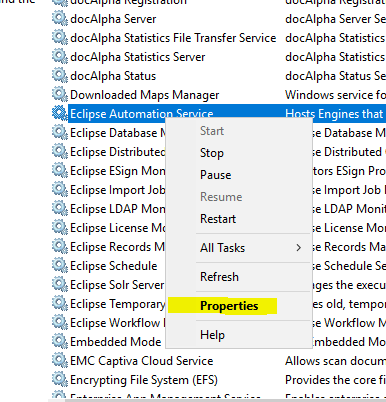Click 'docAlpha Status Se' description cell

point(335,76)
